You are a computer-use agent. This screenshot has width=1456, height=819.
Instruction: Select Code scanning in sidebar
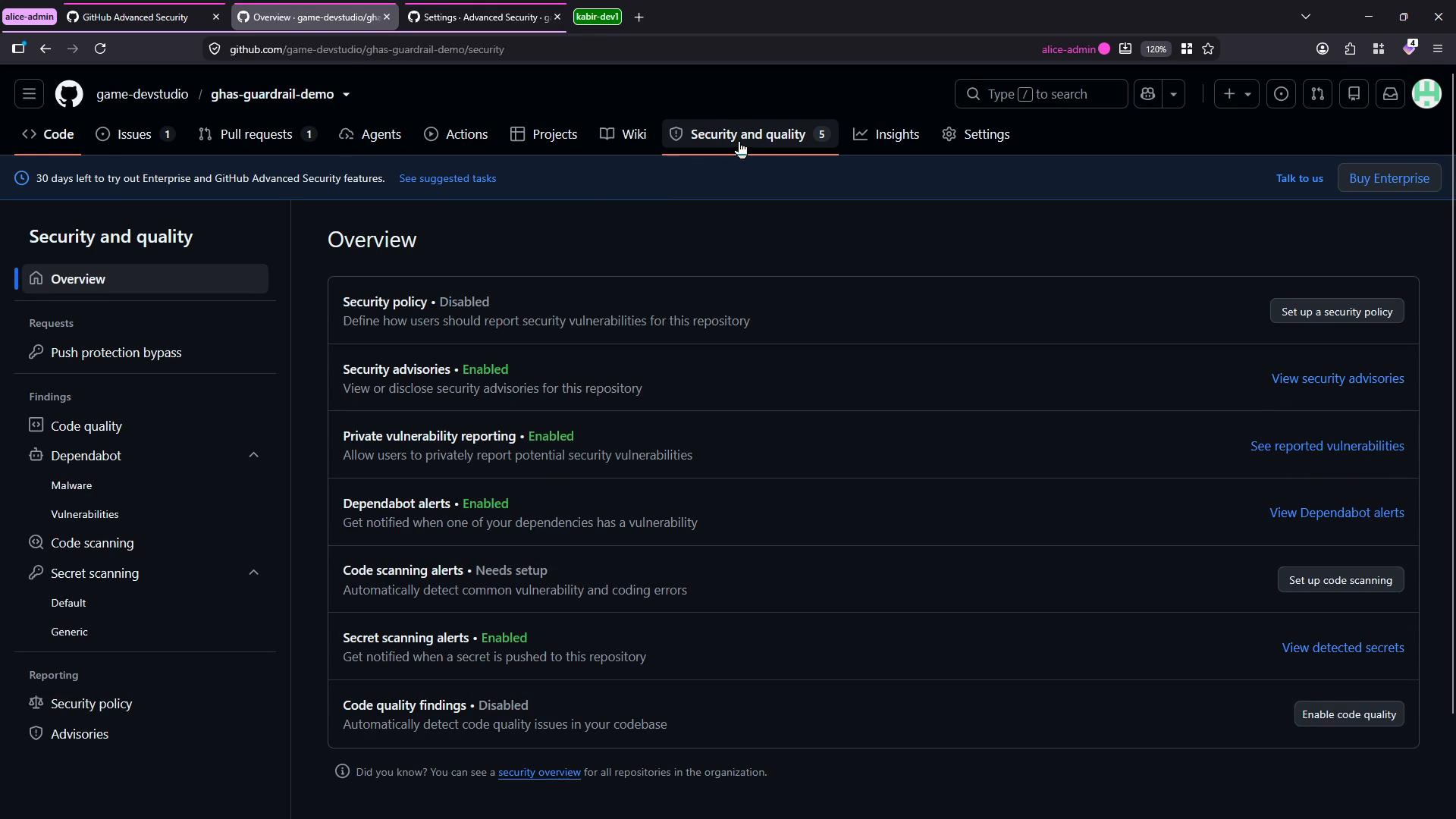coord(144,543)
